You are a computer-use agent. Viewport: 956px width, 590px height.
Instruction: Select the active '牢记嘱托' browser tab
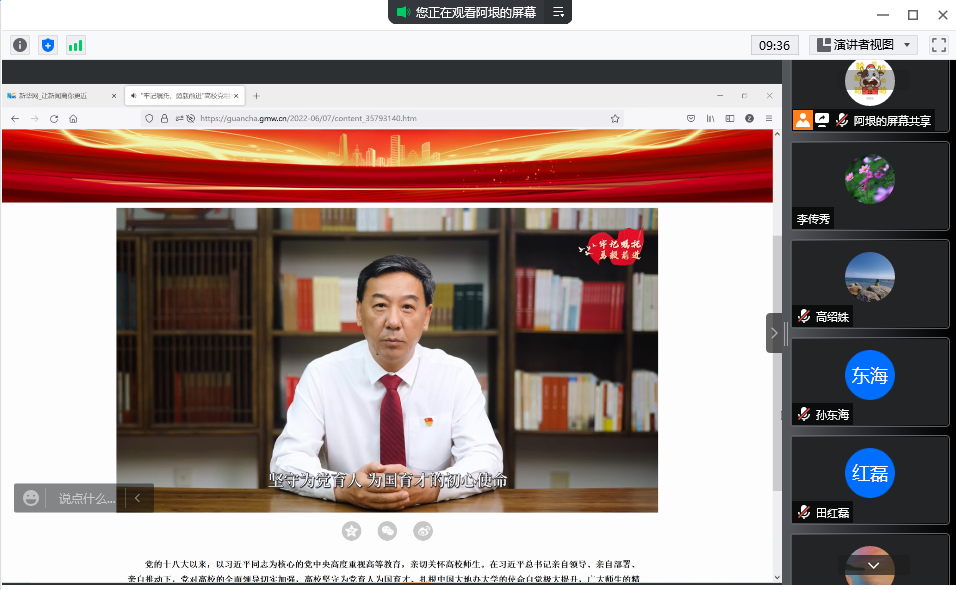pyautogui.click(x=185, y=96)
